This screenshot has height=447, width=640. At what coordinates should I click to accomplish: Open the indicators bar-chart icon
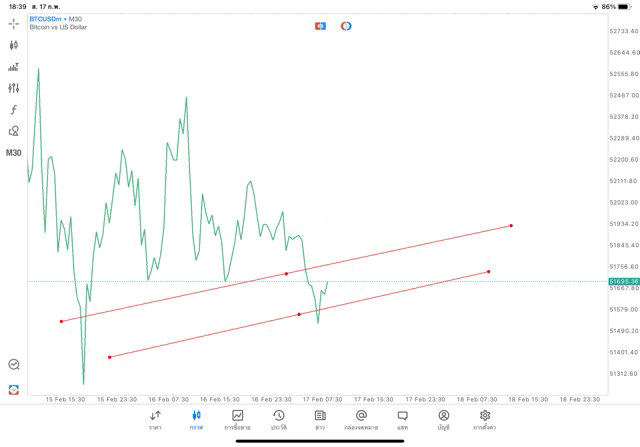14,67
